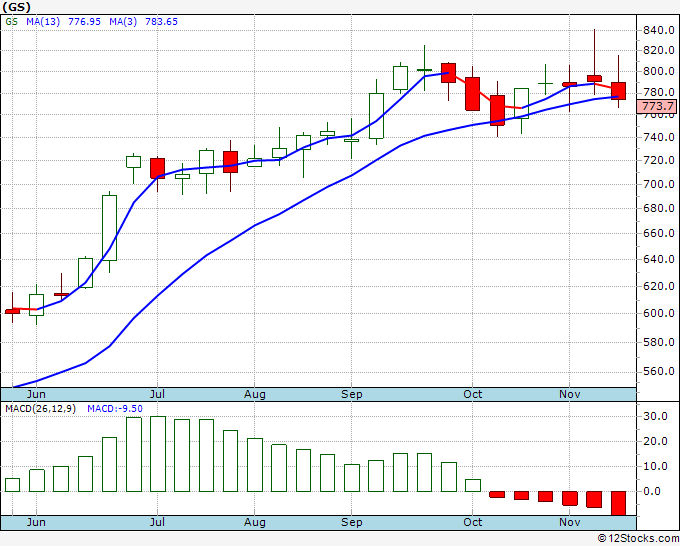
Task: Click the 773.7 current price tag
Action: click(x=658, y=106)
